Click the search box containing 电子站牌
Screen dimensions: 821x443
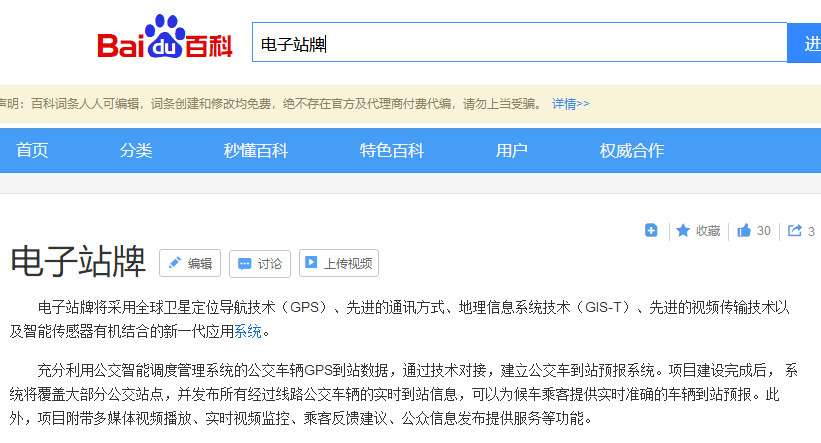click(519, 44)
